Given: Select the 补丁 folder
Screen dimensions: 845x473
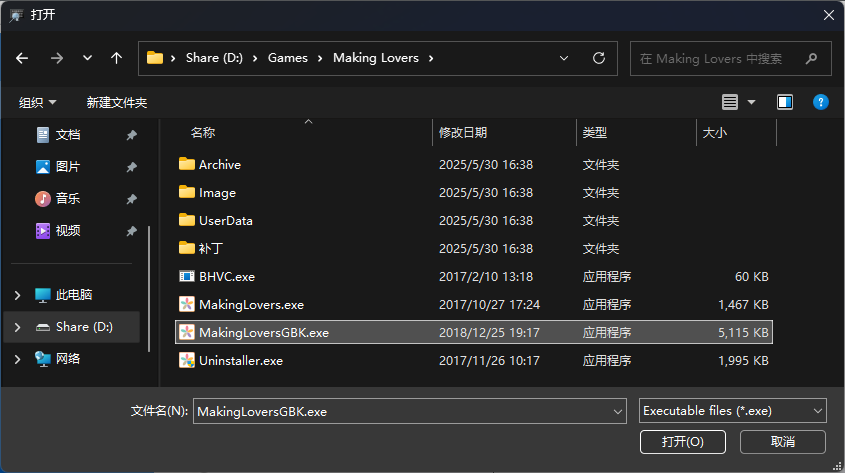Looking at the screenshot, I should click(210, 248).
